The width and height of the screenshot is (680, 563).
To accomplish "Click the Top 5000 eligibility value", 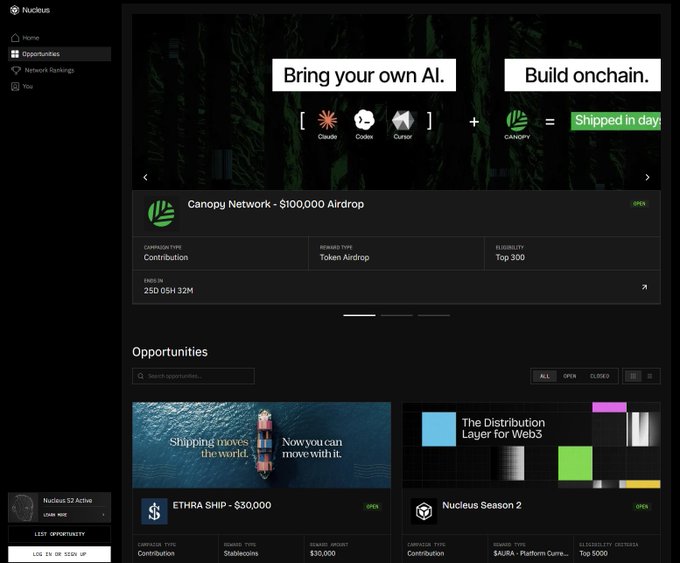I will click(593, 553).
